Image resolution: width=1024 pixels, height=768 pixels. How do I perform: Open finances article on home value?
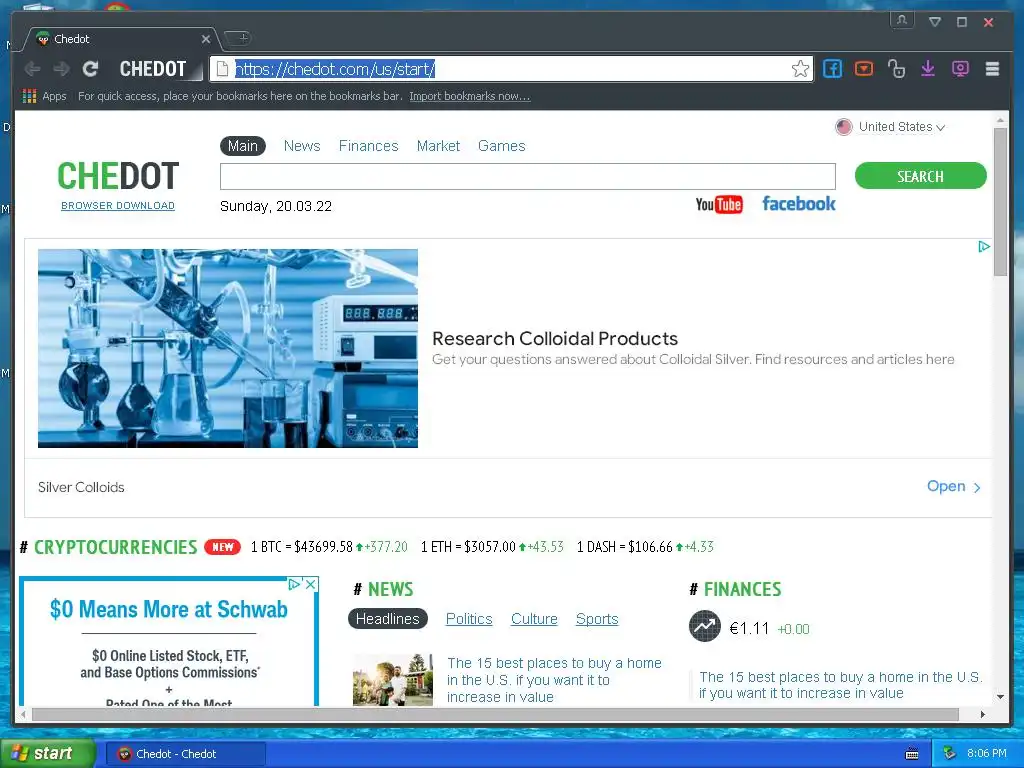[840, 685]
